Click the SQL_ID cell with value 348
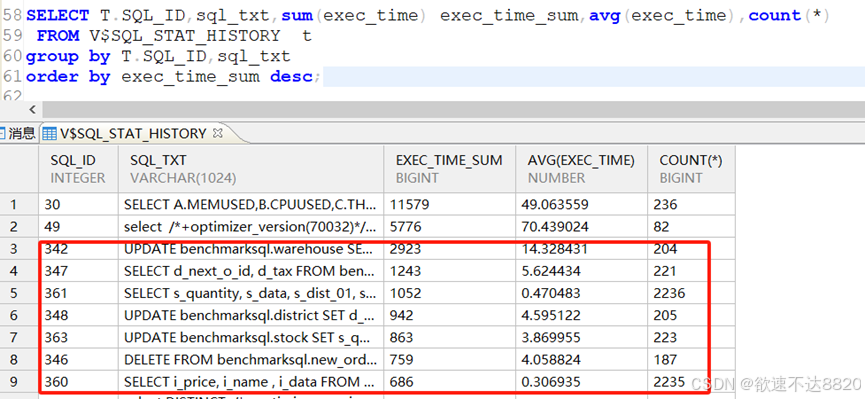This screenshot has width=865, height=399. [78, 315]
